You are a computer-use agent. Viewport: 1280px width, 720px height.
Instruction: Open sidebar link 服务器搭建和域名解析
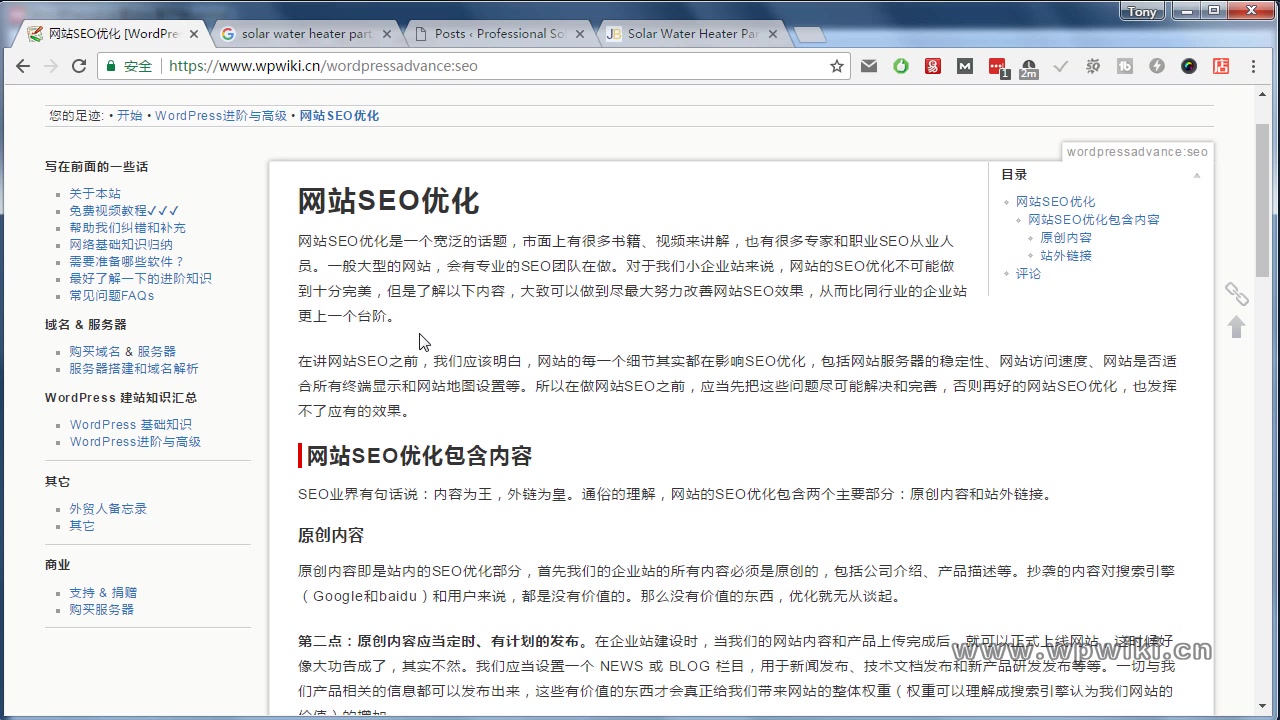coord(134,369)
